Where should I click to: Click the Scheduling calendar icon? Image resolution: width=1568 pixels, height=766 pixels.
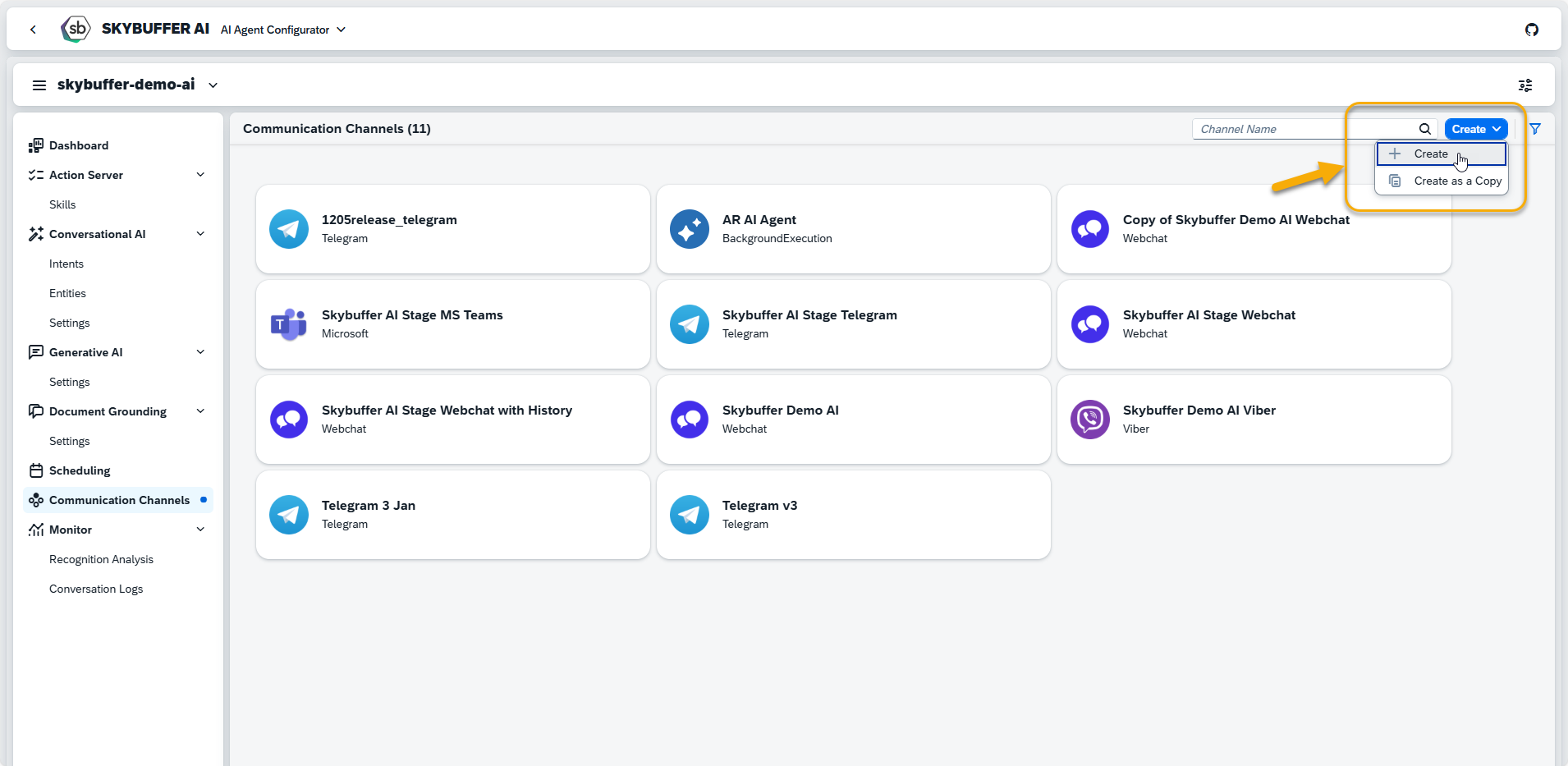[x=35, y=470]
